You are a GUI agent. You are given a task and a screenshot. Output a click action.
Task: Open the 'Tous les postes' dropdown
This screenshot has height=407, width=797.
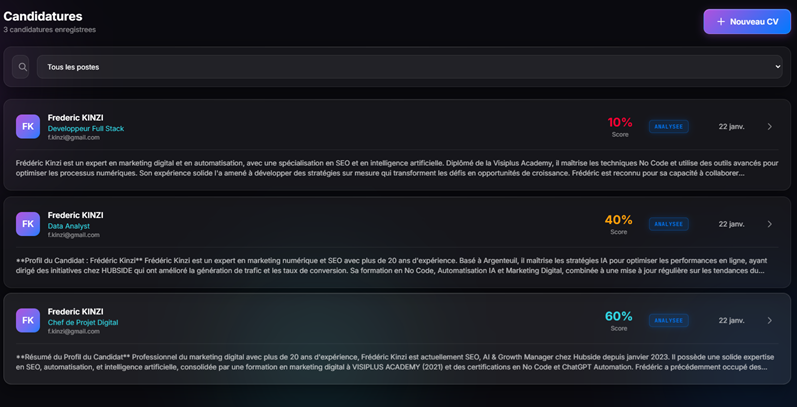pyautogui.click(x=409, y=67)
